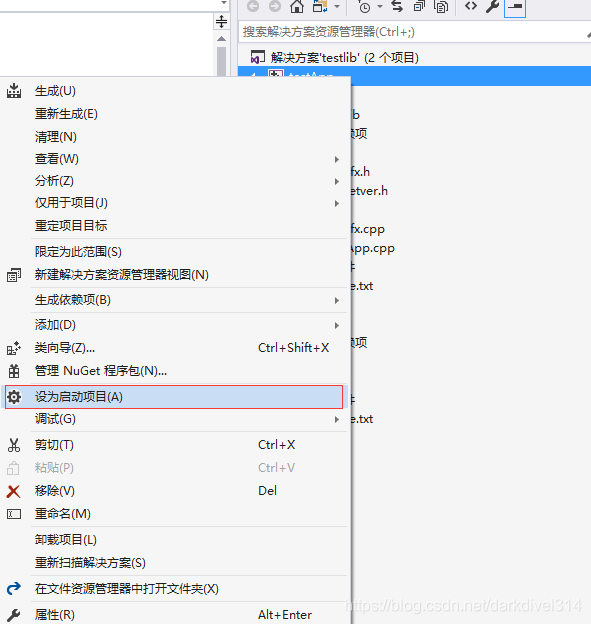
Task: Click the Build icon beside 生成(U)
Action: pos(14,91)
